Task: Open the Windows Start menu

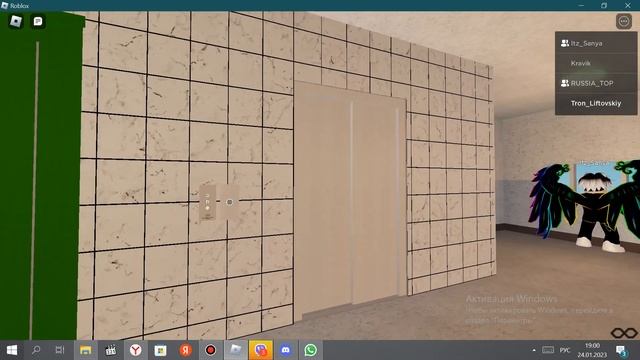Action: (x=12, y=350)
